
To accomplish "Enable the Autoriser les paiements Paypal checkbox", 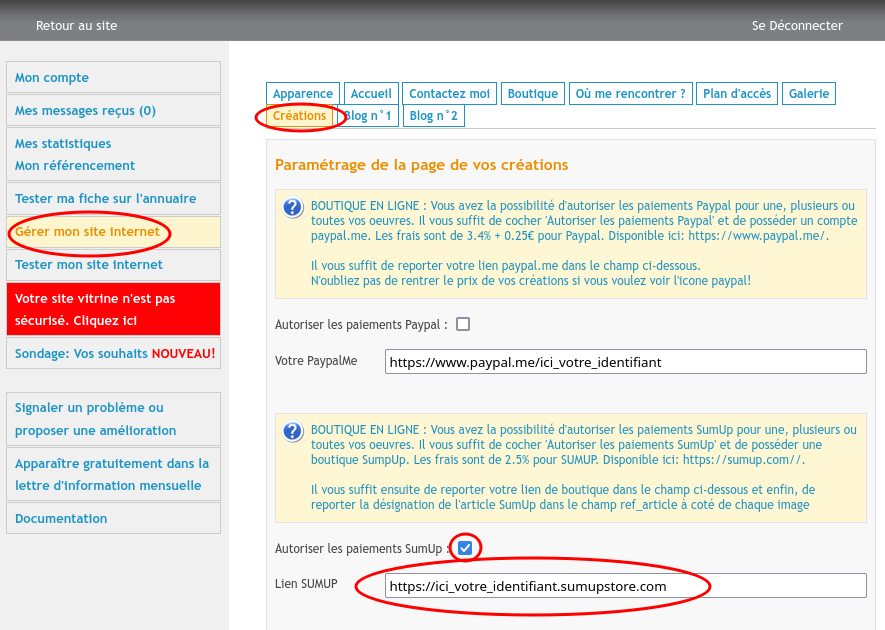I will point(463,324).
